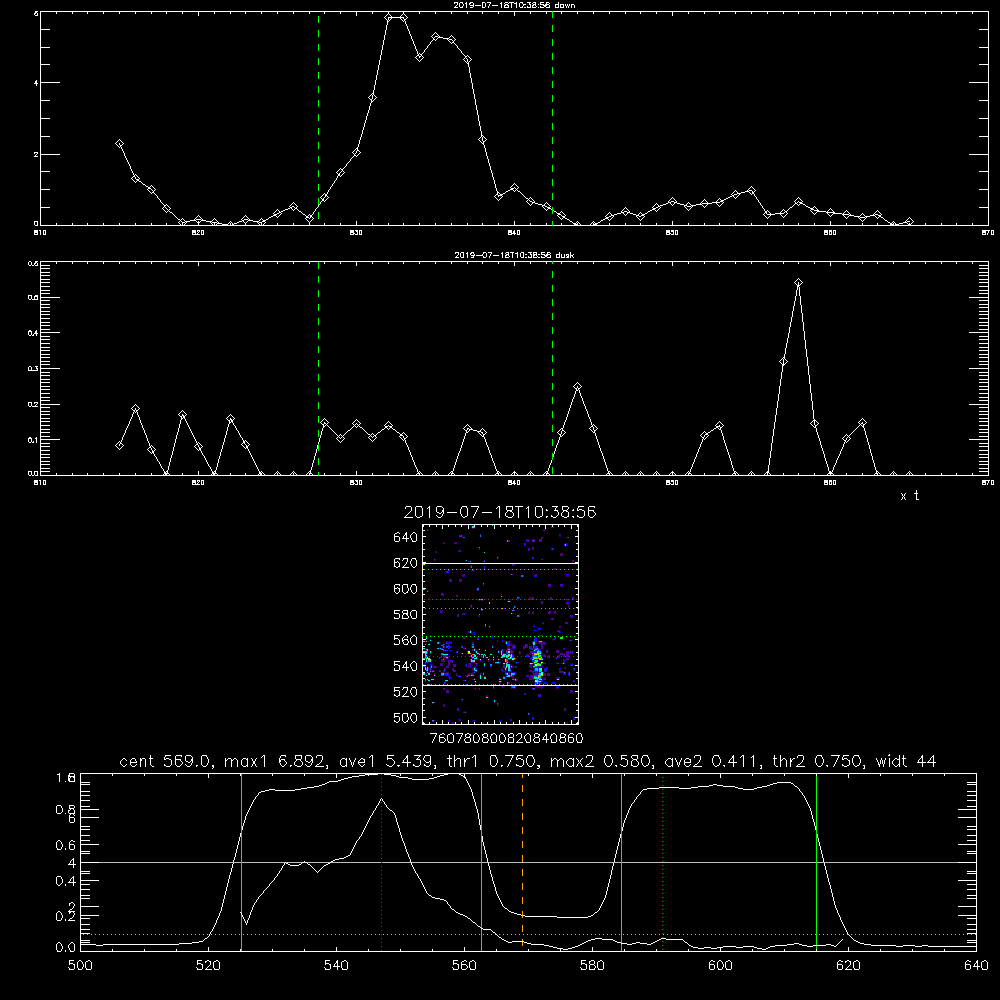Click the '760780800820840860' spectrogram x-axis labels
1000x1000 pixels.
507,739
